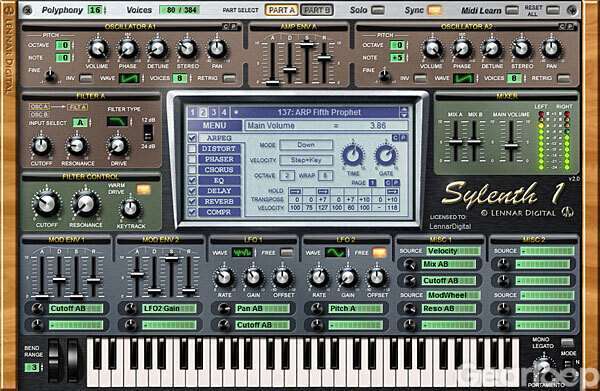Open the Misc 1 Velocity source dropdown
The width and height of the screenshot is (600, 391).
tap(453, 251)
